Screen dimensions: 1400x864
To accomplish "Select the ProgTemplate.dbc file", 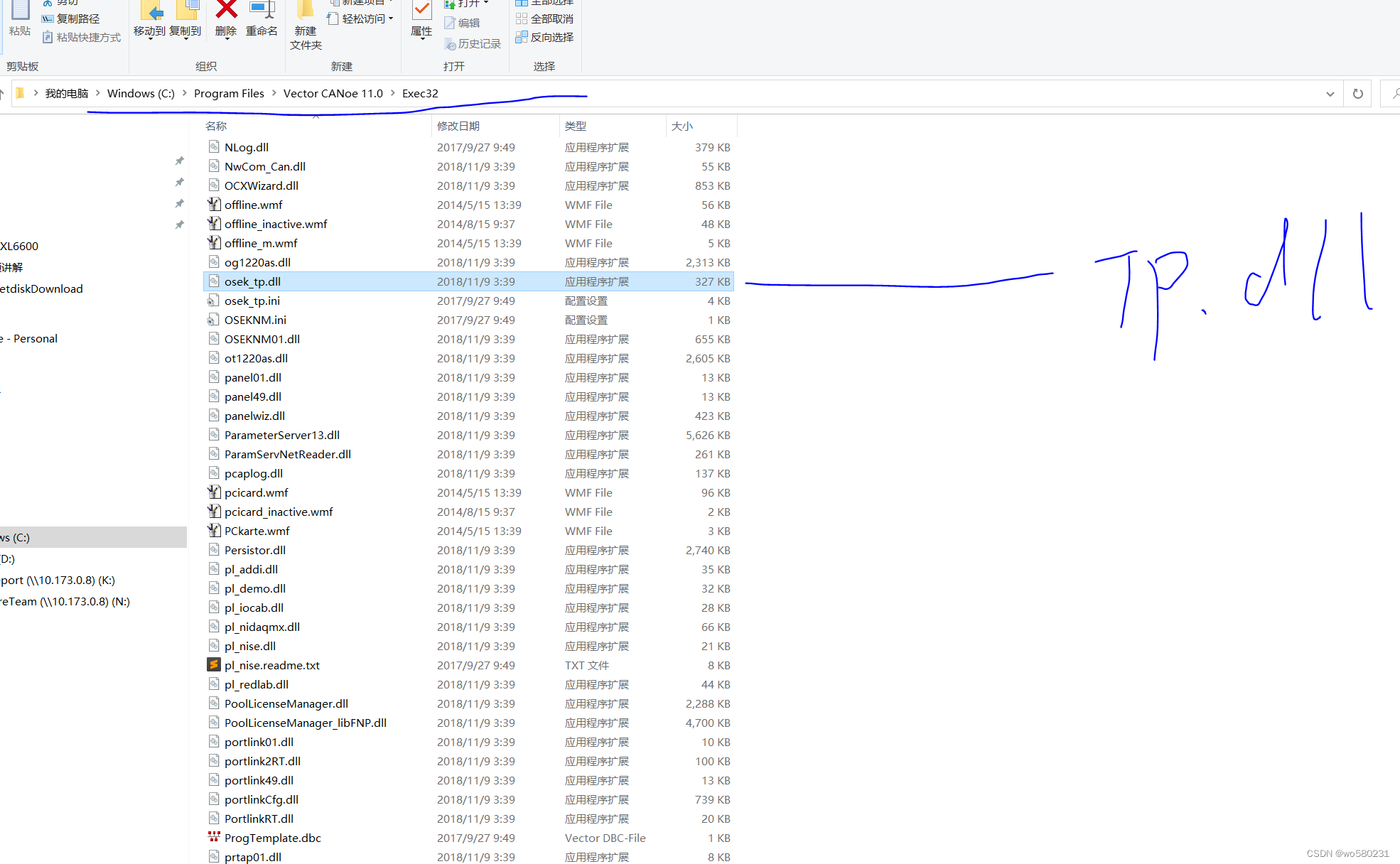I will pyautogui.click(x=271, y=838).
